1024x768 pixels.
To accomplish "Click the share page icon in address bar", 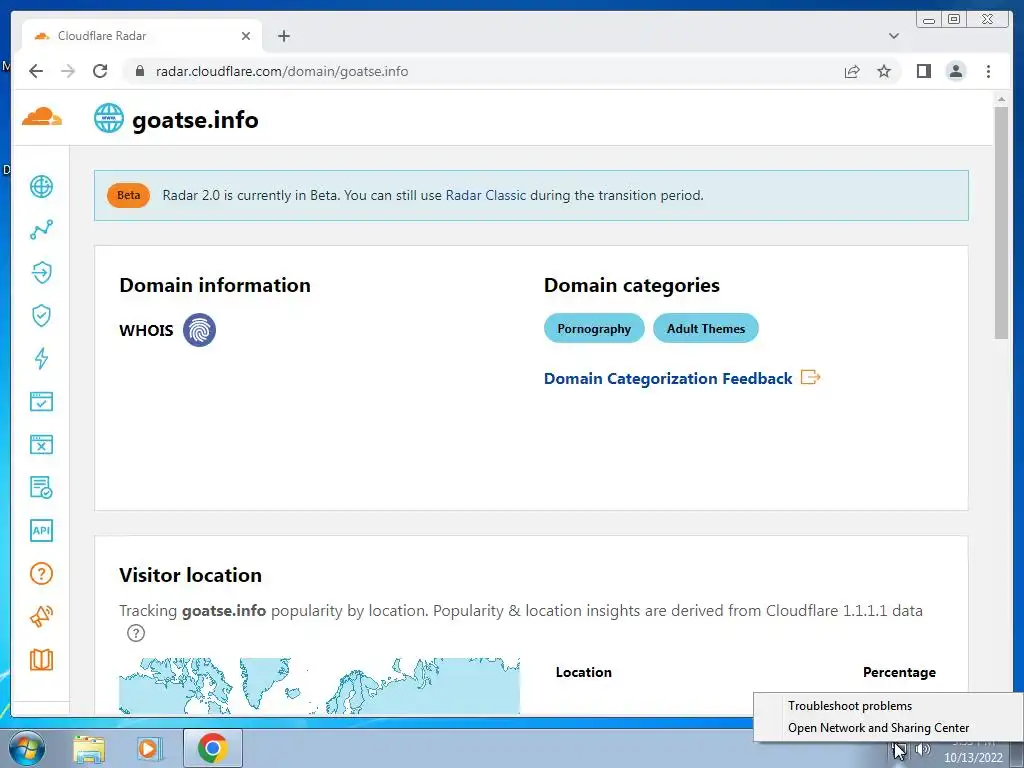I will 852,71.
